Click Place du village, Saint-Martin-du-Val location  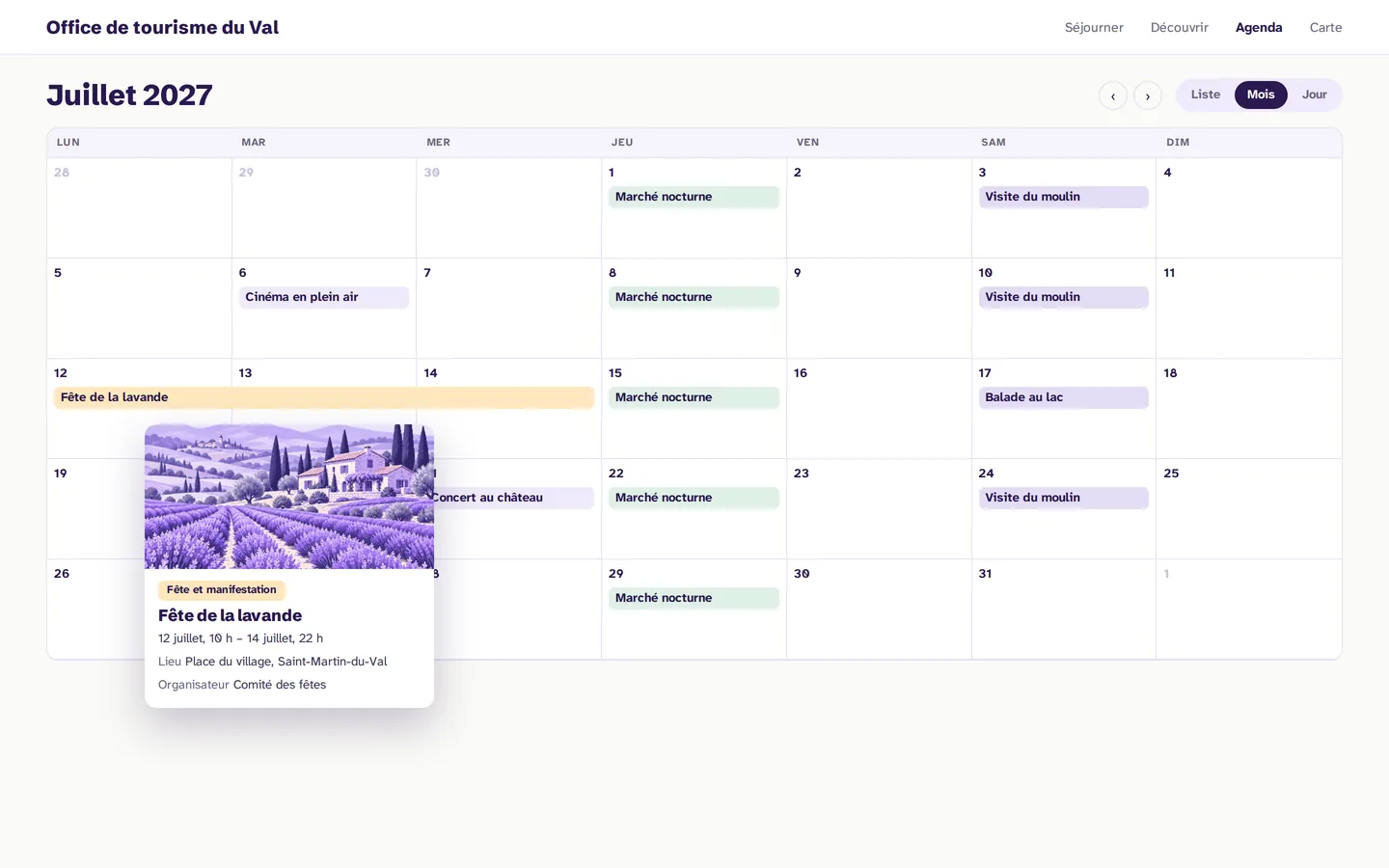[286, 662]
